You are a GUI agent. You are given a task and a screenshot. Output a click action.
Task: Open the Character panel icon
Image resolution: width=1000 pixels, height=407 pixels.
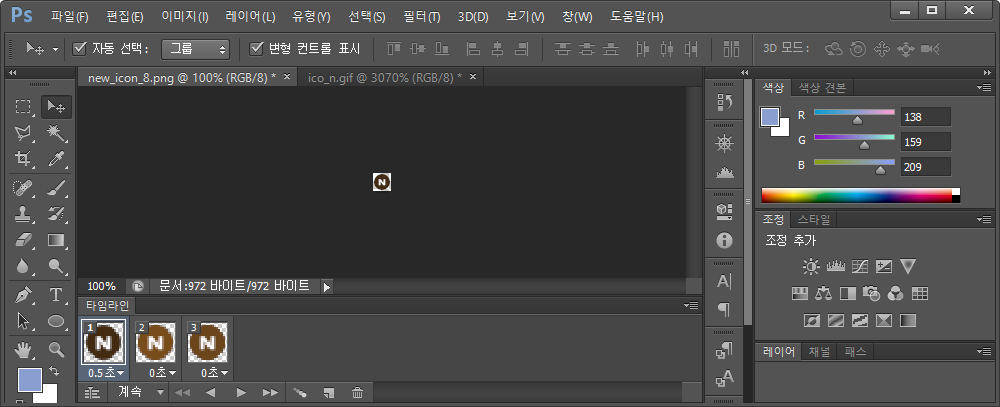point(724,281)
